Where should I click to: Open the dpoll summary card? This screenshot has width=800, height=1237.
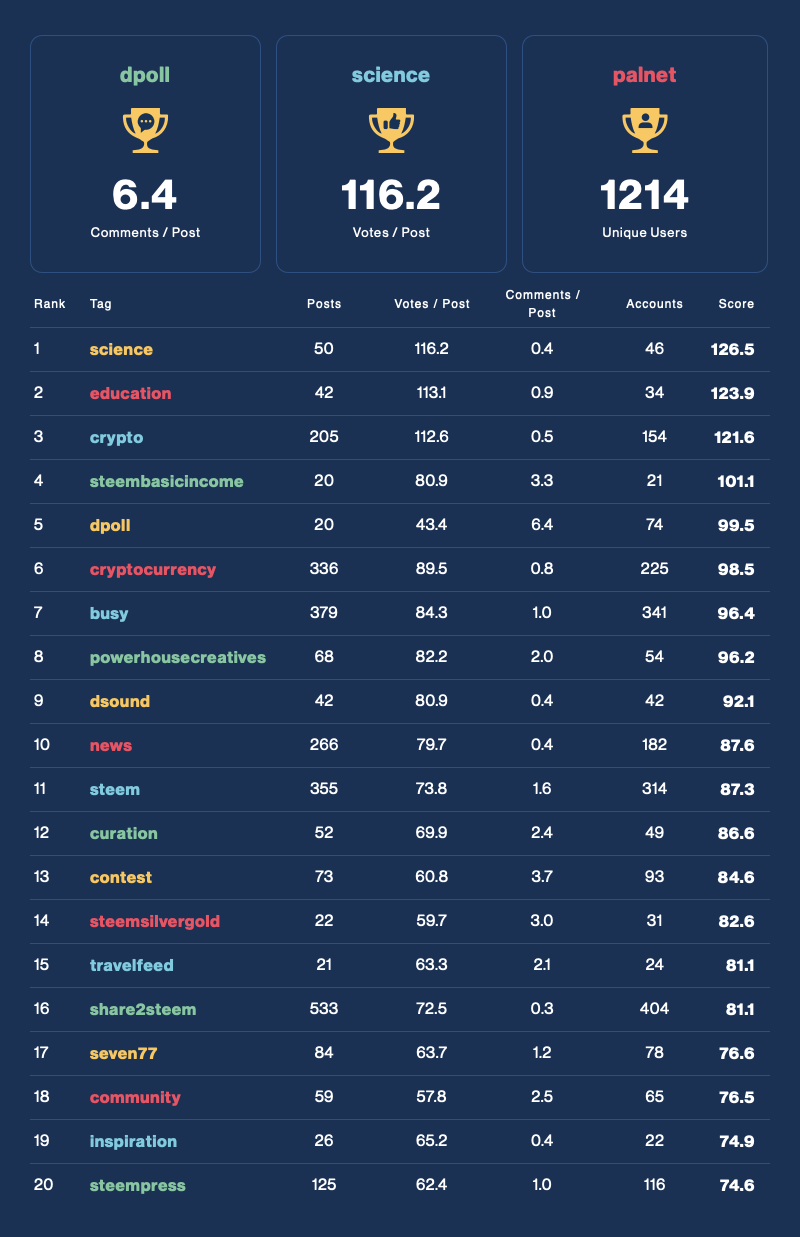pyautogui.click(x=145, y=153)
